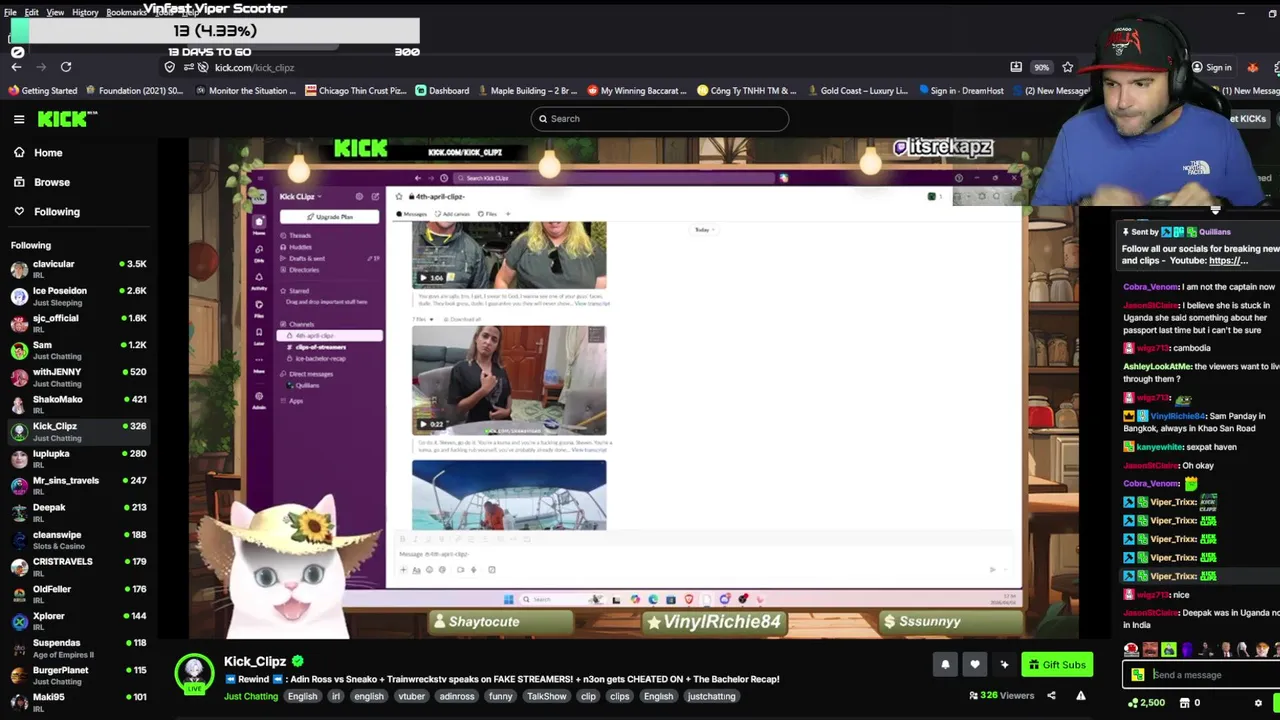Open the View menu

[x=55, y=12]
